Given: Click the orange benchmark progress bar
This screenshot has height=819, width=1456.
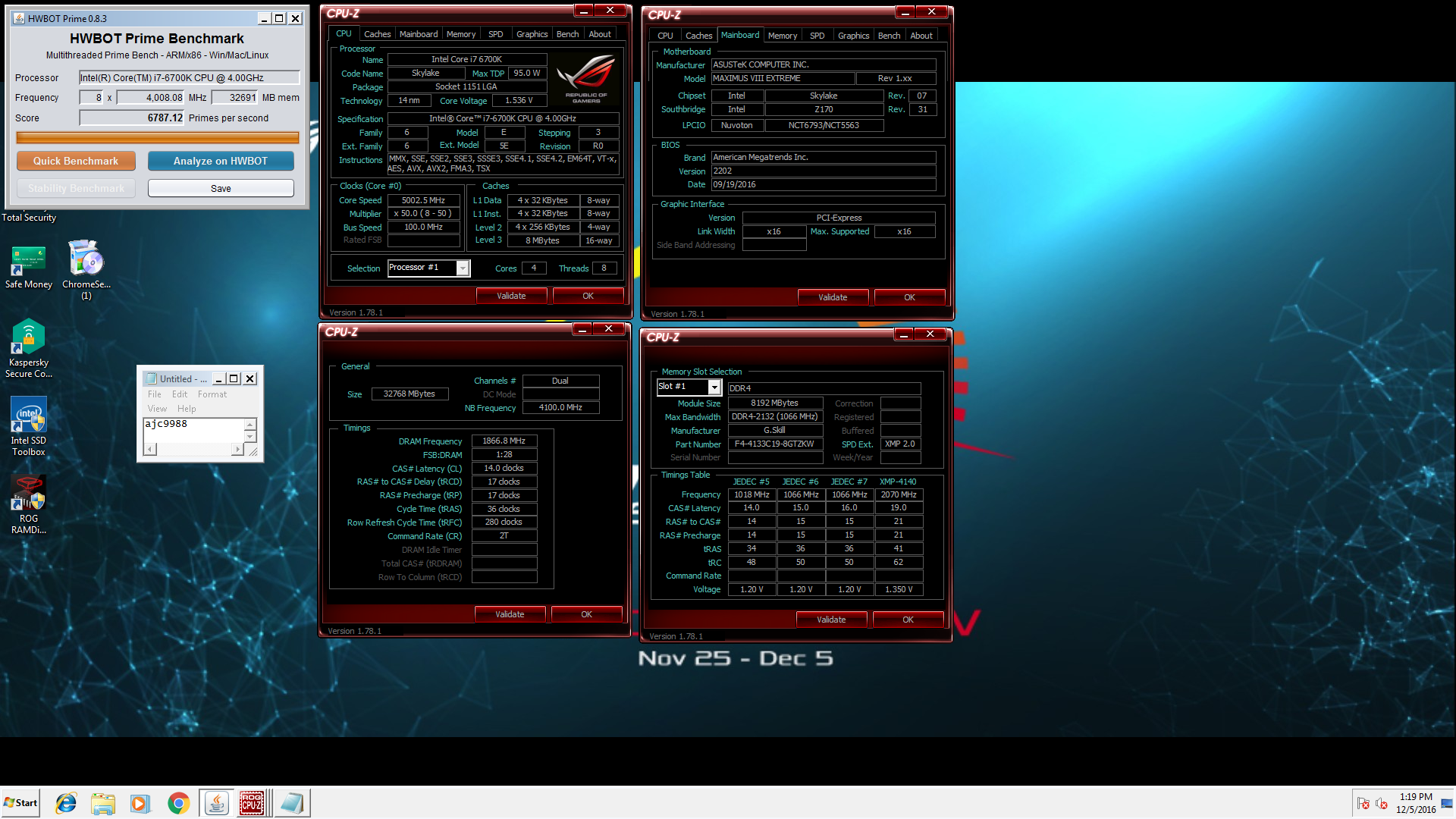Looking at the screenshot, I should pos(158,138).
